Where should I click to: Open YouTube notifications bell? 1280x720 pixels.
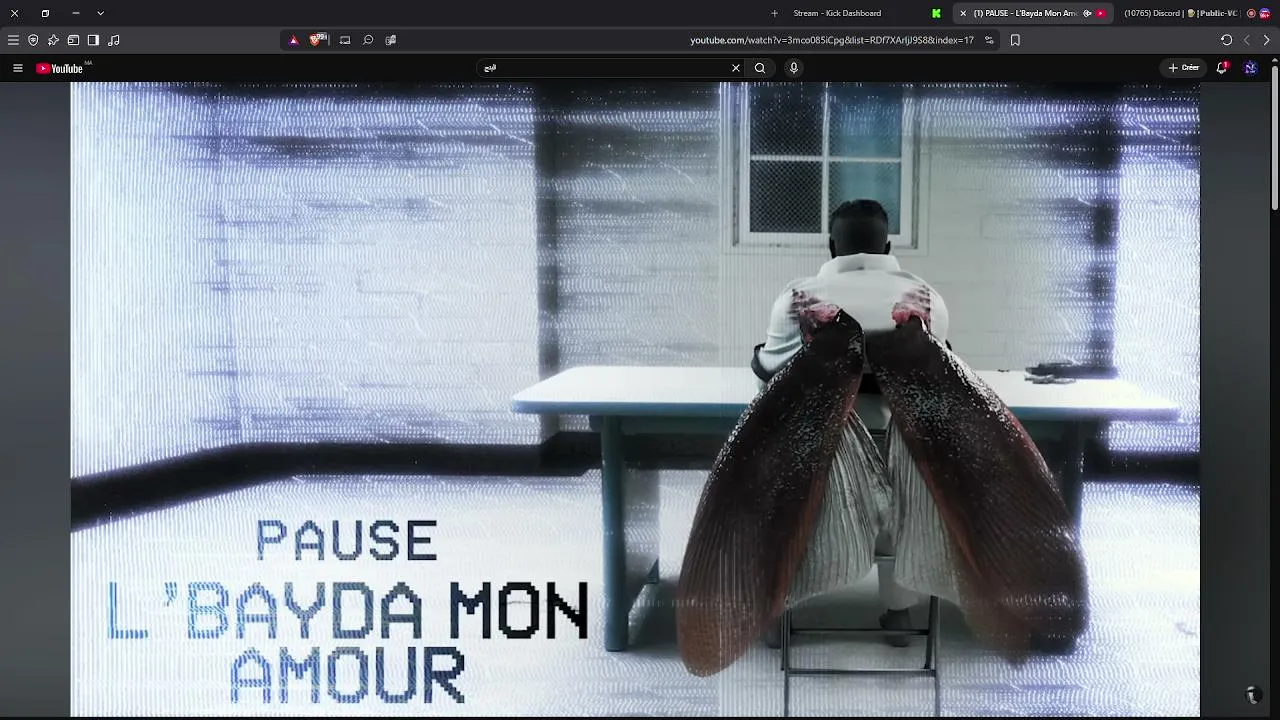(x=1222, y=68)
